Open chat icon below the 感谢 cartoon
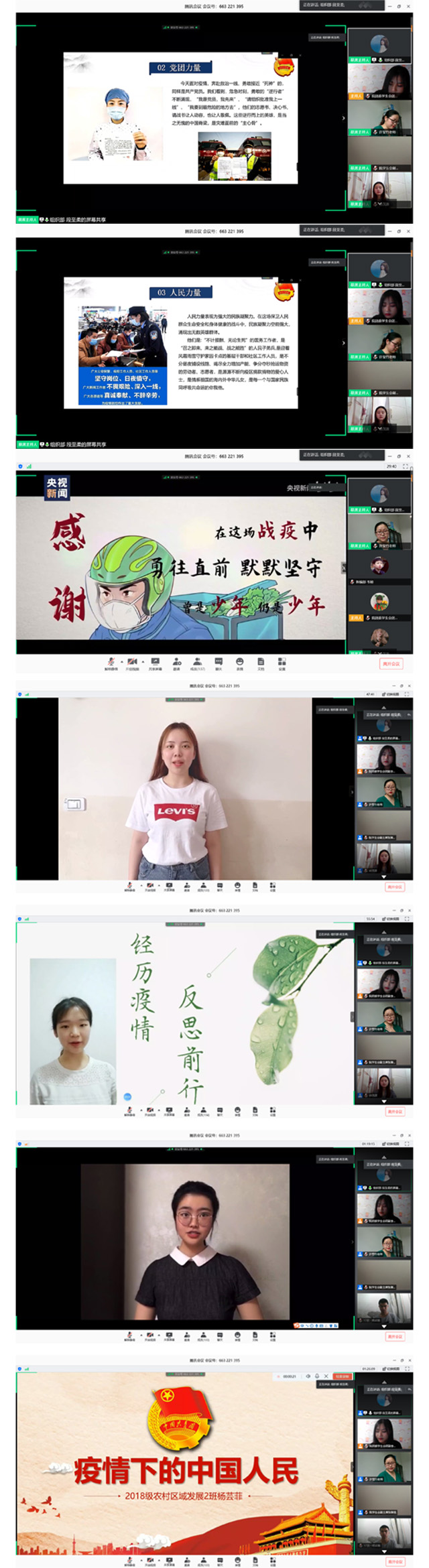Screen dimensions: 429x1568 click(x=219, y=662)
